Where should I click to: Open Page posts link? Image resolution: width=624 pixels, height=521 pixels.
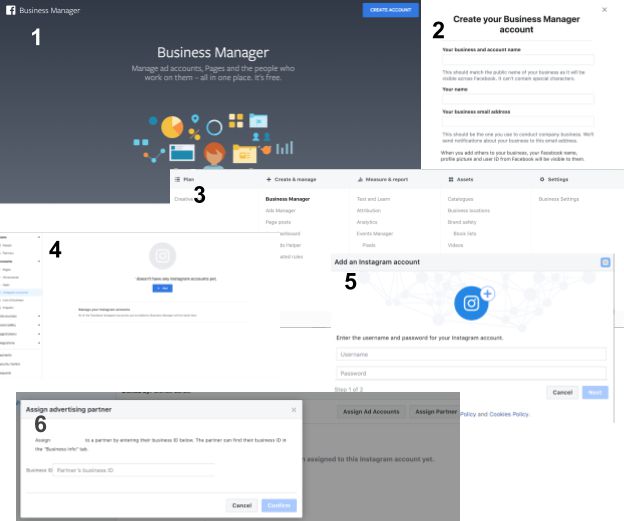click(x=278, y=222)
